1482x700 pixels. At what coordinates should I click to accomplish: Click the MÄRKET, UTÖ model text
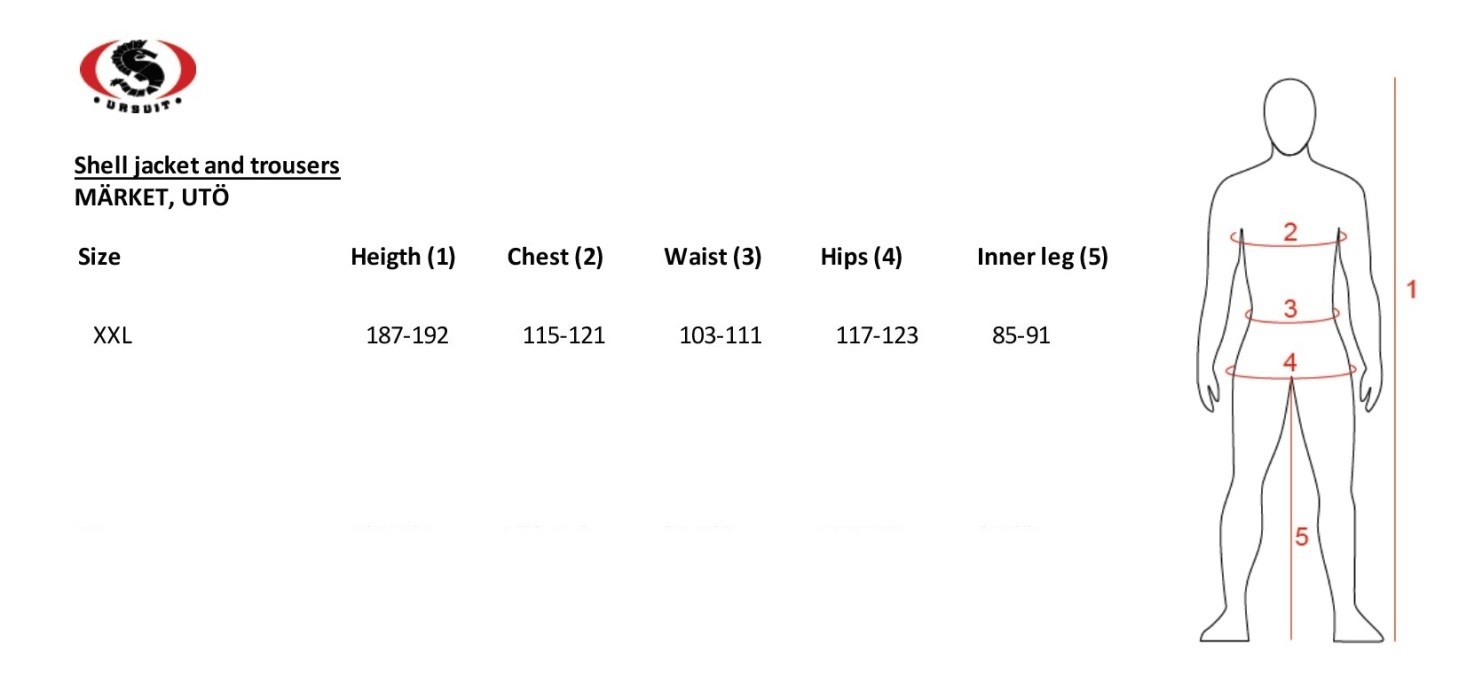pos(152,197)
